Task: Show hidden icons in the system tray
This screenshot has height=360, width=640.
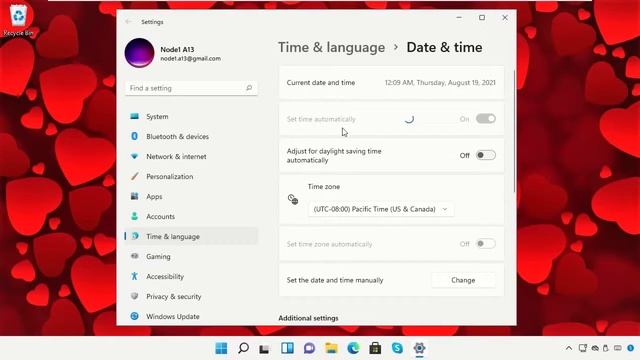Action: (569, 348)
